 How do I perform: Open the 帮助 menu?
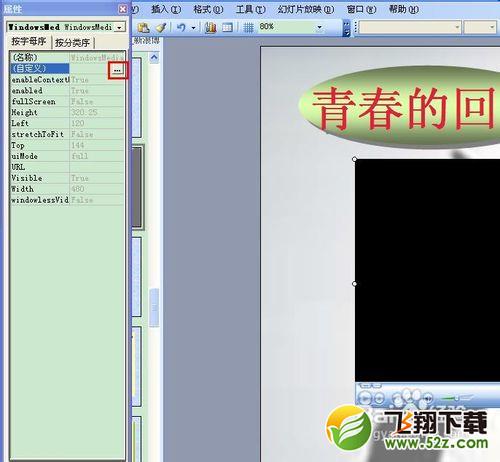click(x=404, y=9)
